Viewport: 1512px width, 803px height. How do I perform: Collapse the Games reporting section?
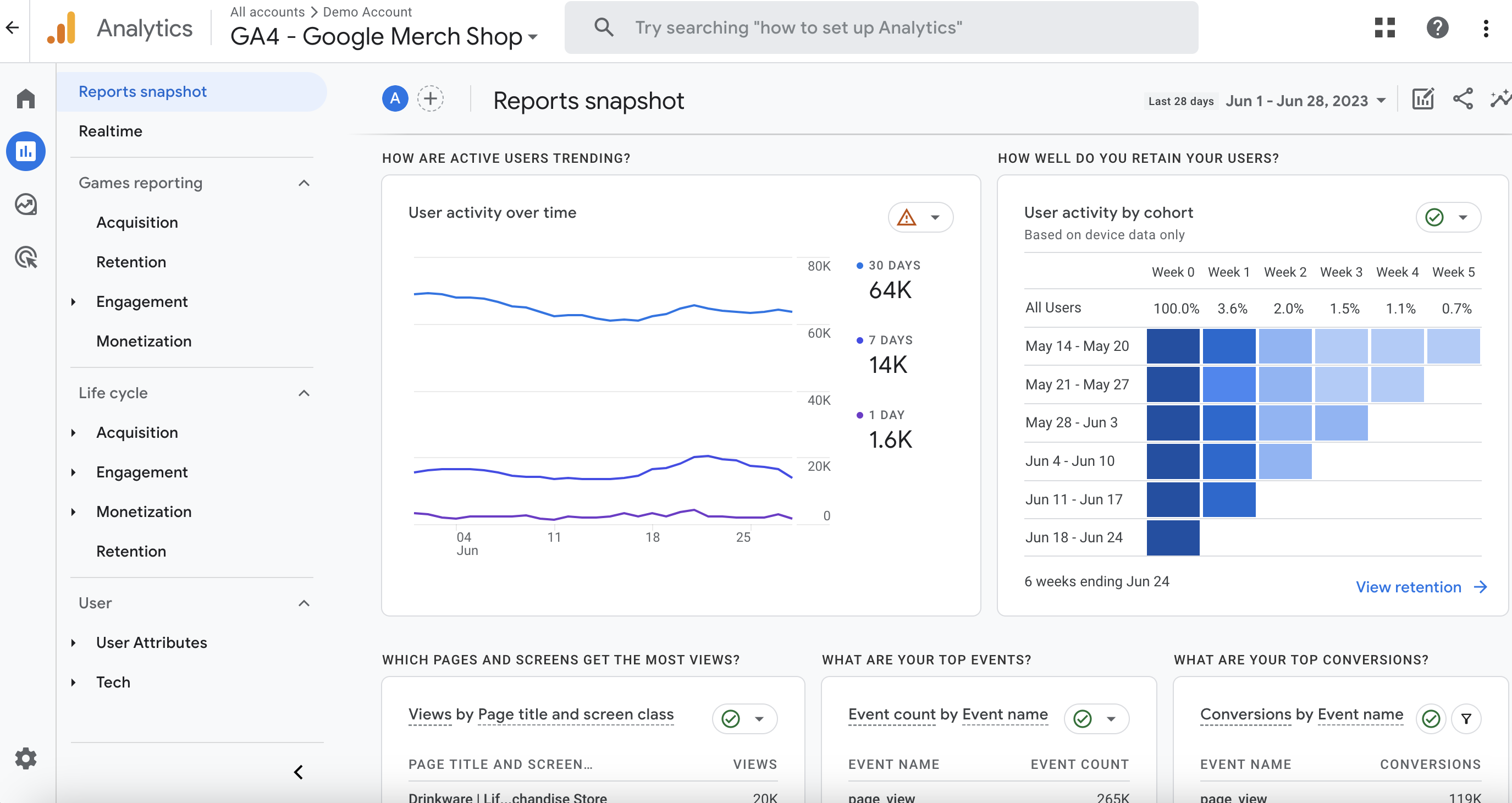click(304, 183)
